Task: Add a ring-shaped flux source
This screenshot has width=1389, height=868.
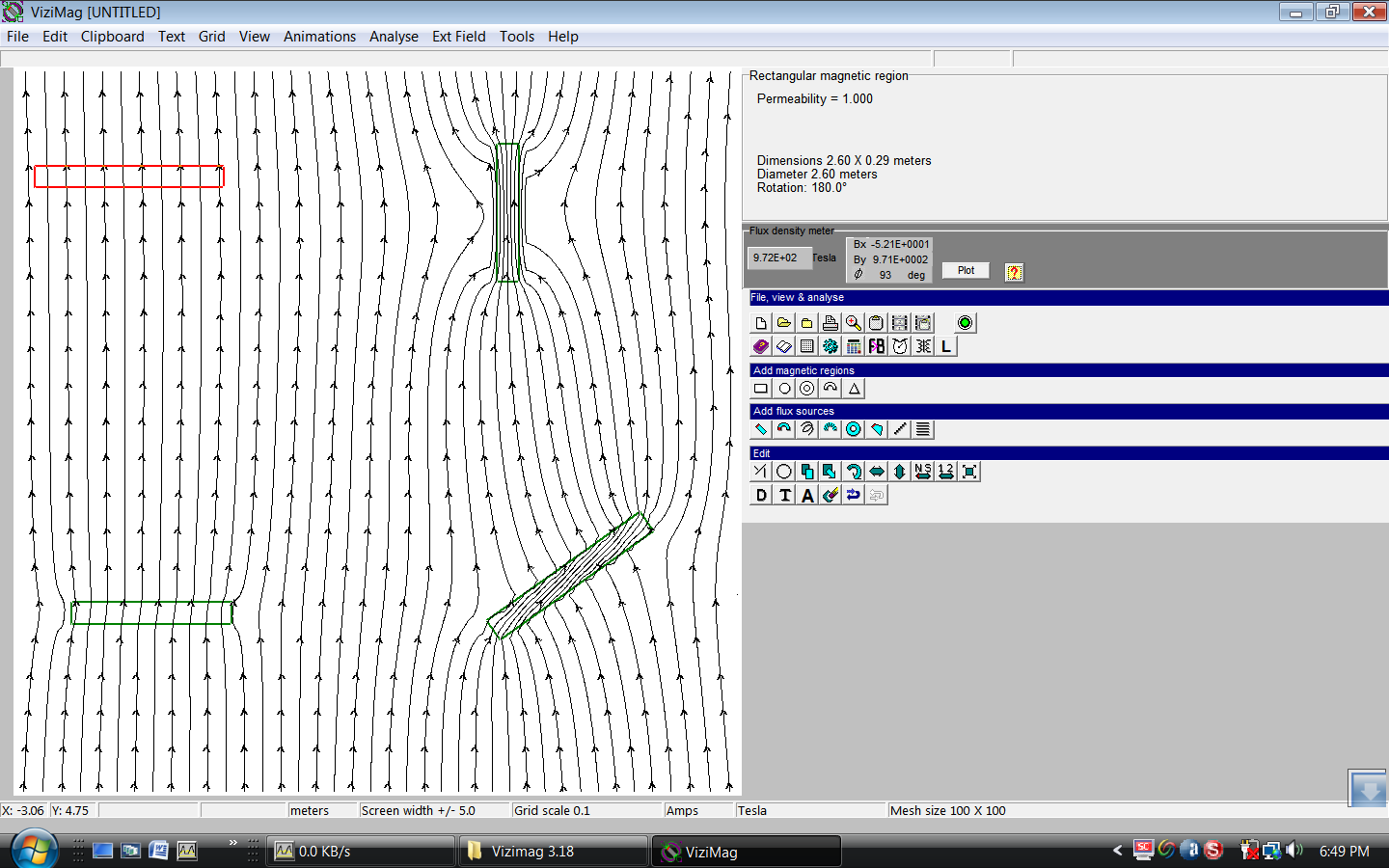Action: (x=854, y=429)
